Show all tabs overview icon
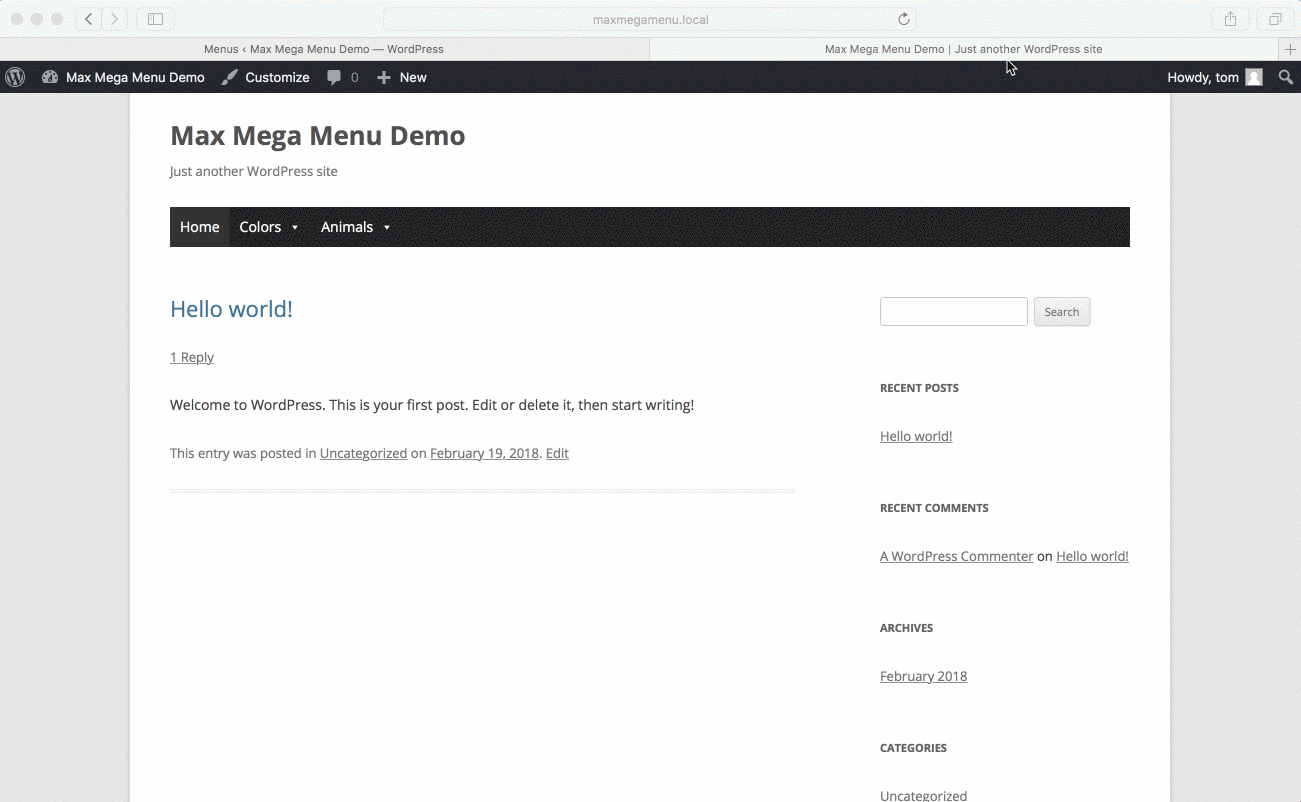Image resolution: width=1301 pixels, height=802 pixels. (1275, 19)
